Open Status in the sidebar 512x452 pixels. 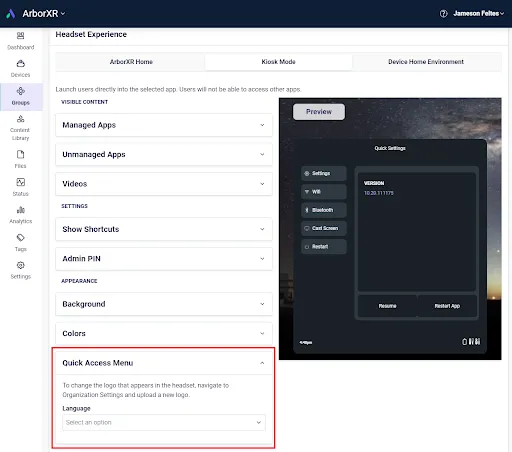click(21, 187)
